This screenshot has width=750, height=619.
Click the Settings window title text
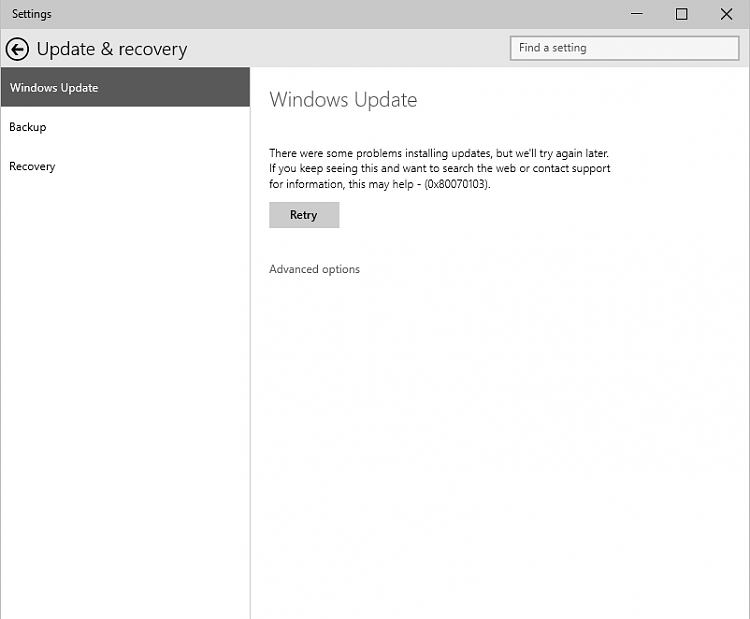[x=32, y=14]
